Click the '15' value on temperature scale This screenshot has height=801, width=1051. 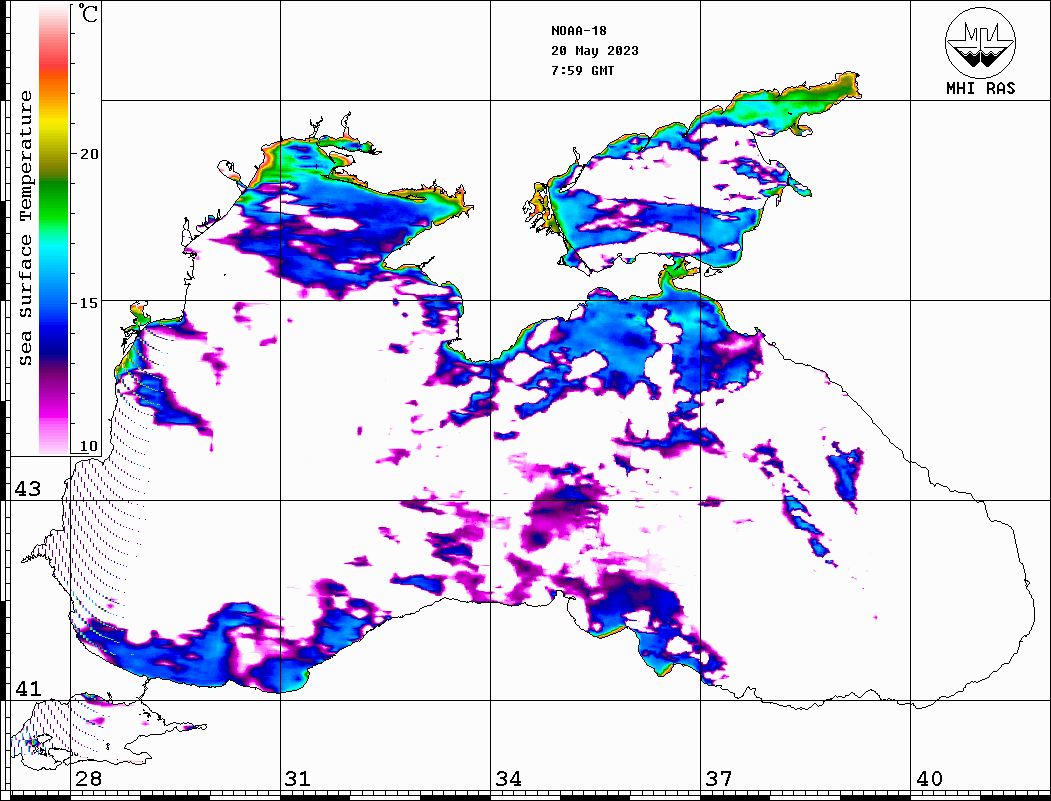pyautogui.click(x=89, y=303)
